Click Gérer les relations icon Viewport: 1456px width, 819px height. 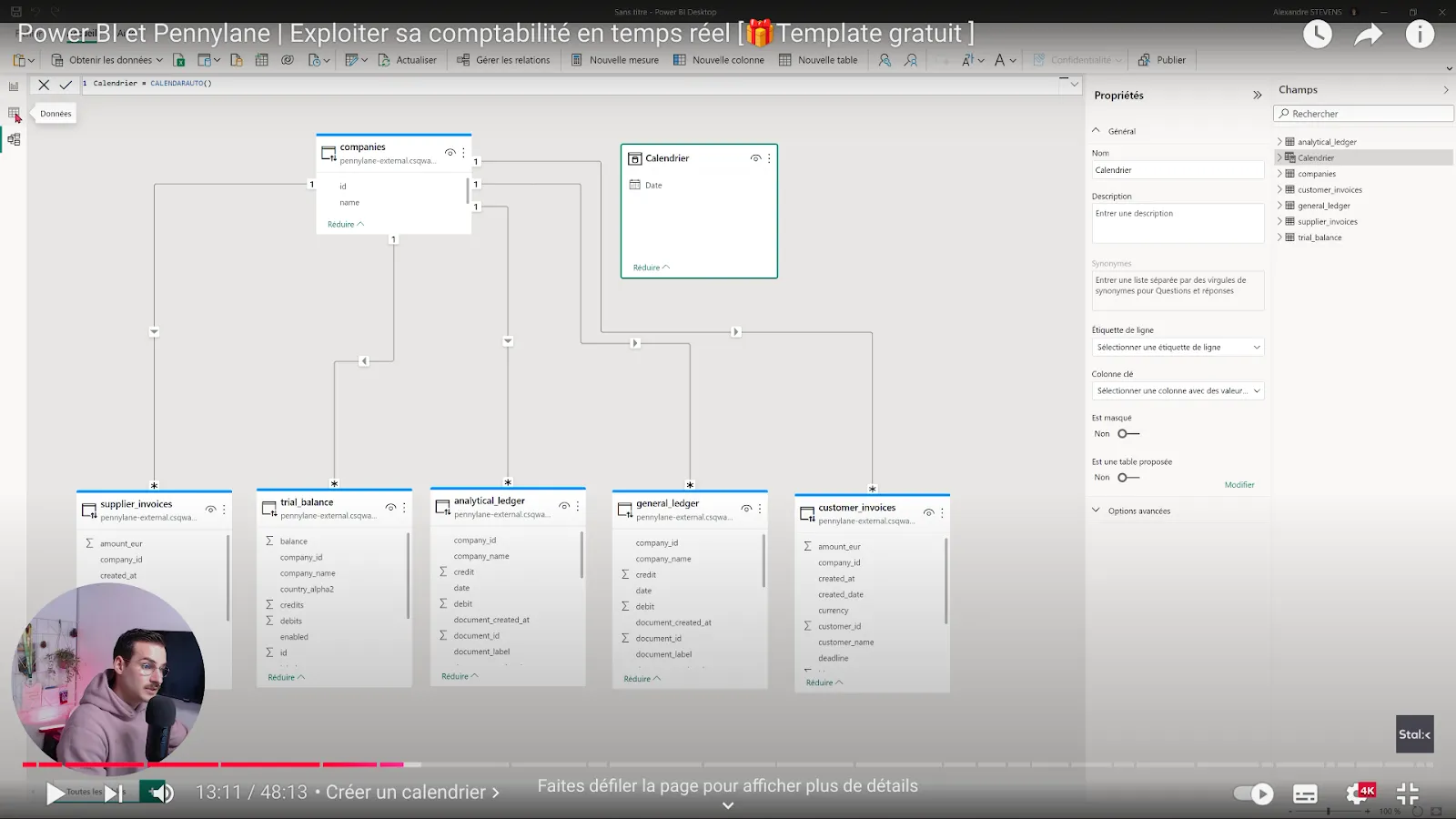tap(464, 60)
